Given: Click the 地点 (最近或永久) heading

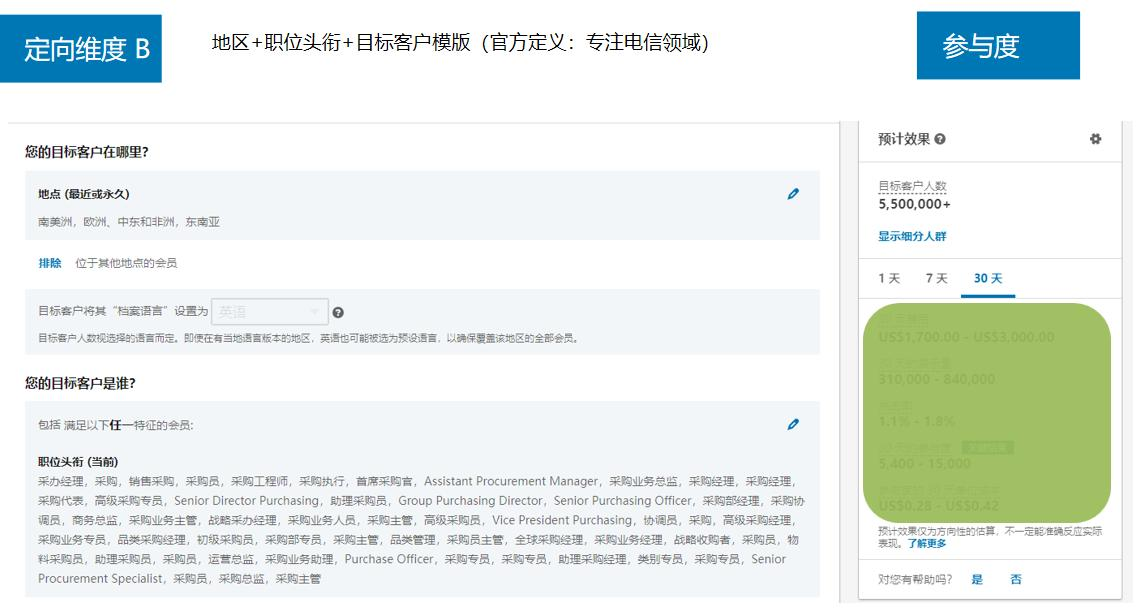Looking at the screenshot, I should pyautogui.click(x=84, y=194).
